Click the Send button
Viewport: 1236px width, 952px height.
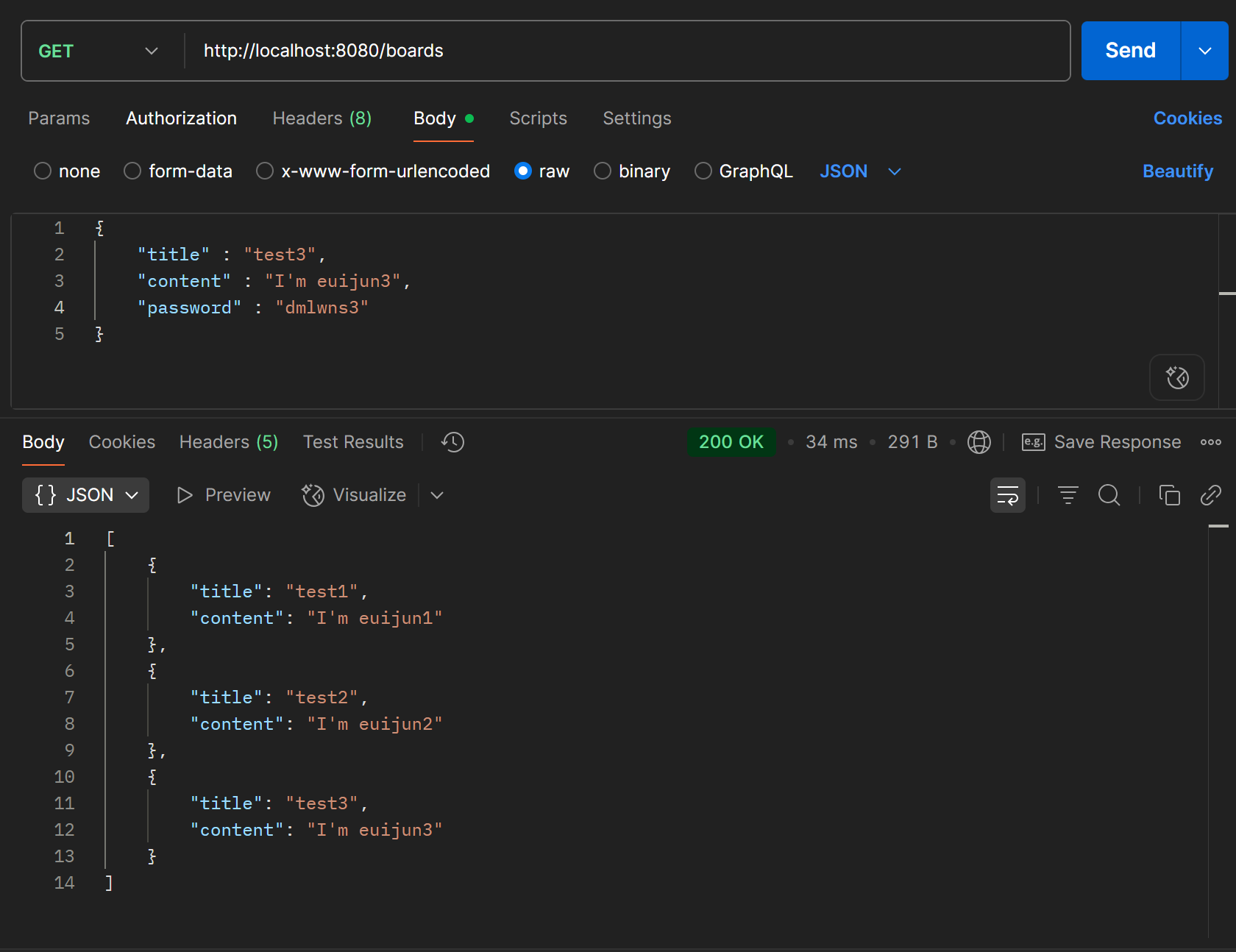click(x=1131, y=51)
